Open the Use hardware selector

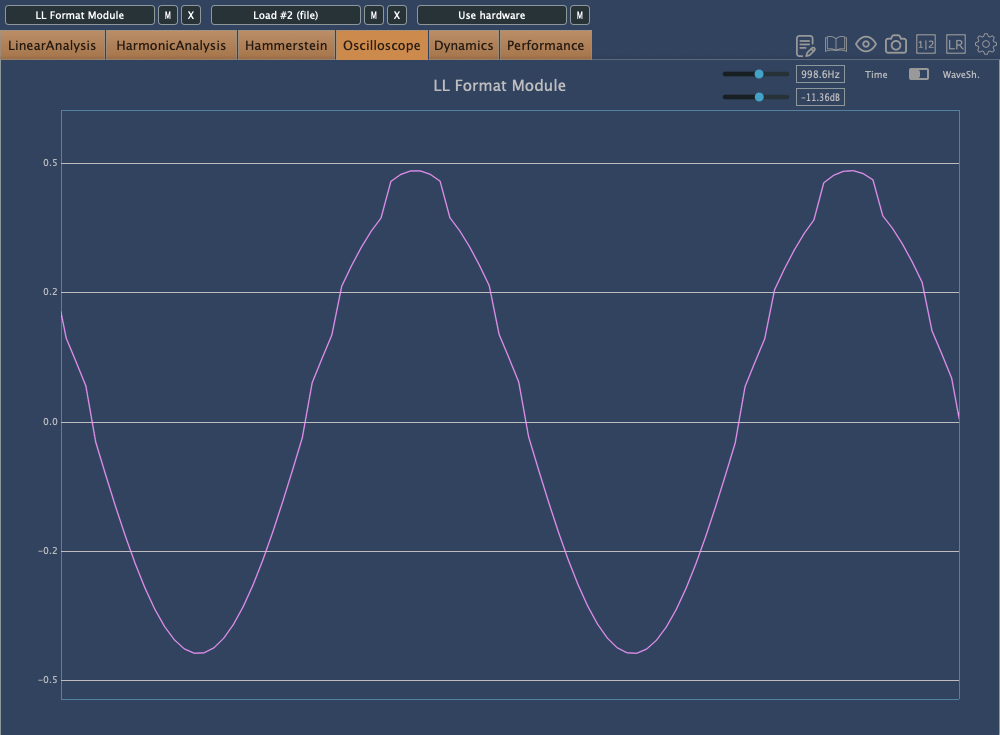(492, 15)
